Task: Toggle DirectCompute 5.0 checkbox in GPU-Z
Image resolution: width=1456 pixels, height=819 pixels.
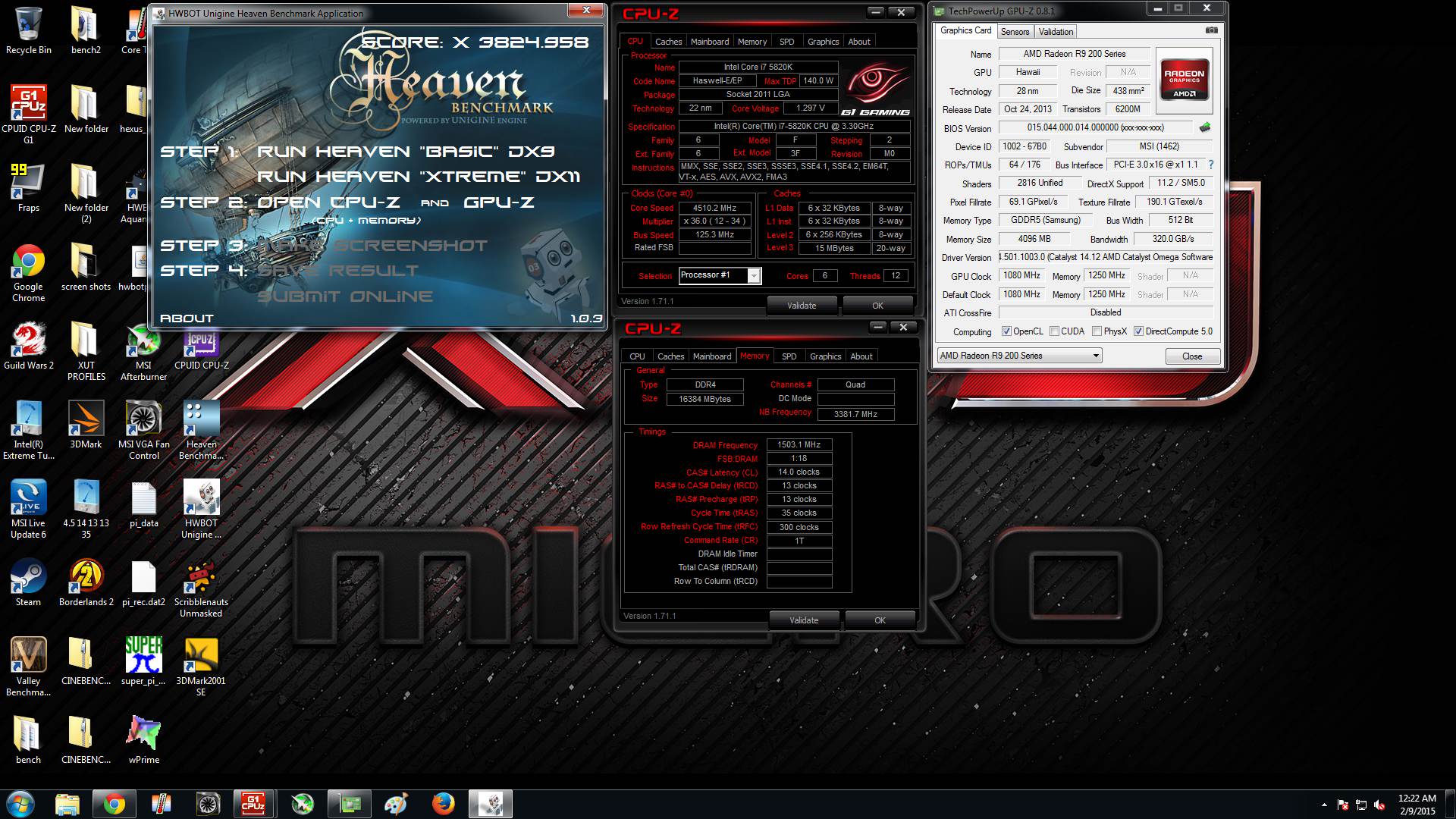Action: point(1138,331)
